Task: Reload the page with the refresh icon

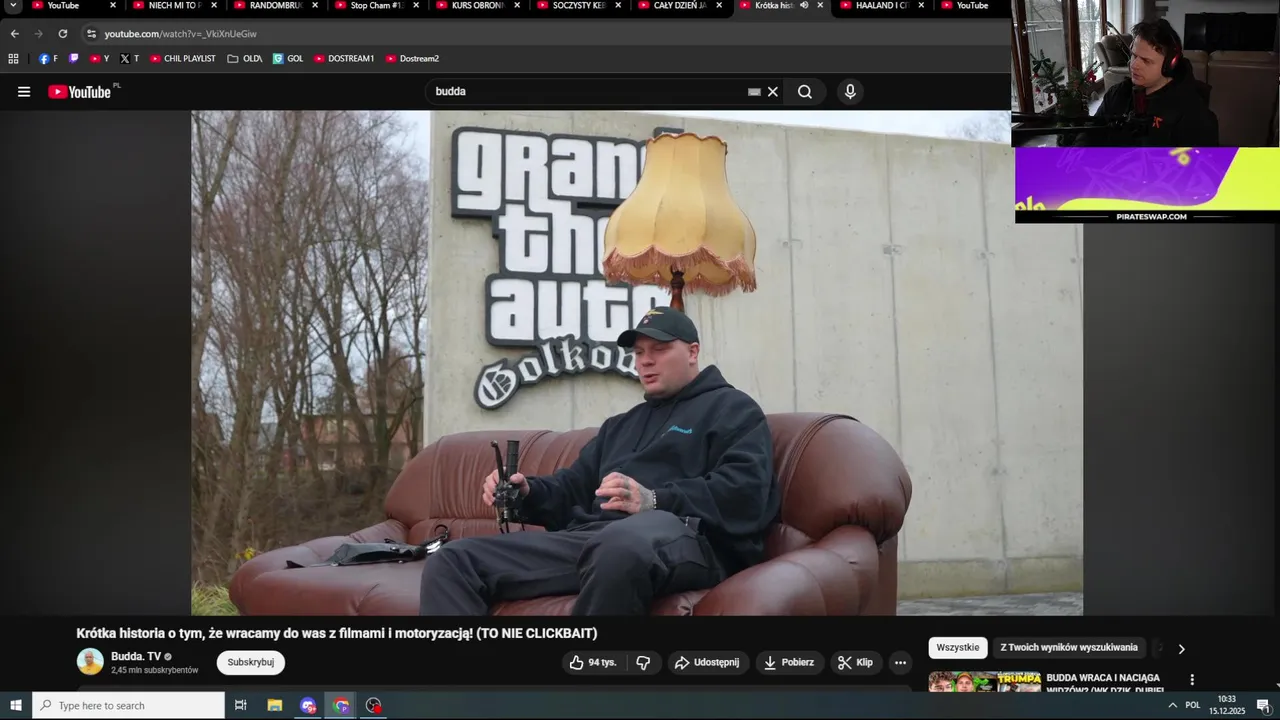Action: tap(62, 33)
